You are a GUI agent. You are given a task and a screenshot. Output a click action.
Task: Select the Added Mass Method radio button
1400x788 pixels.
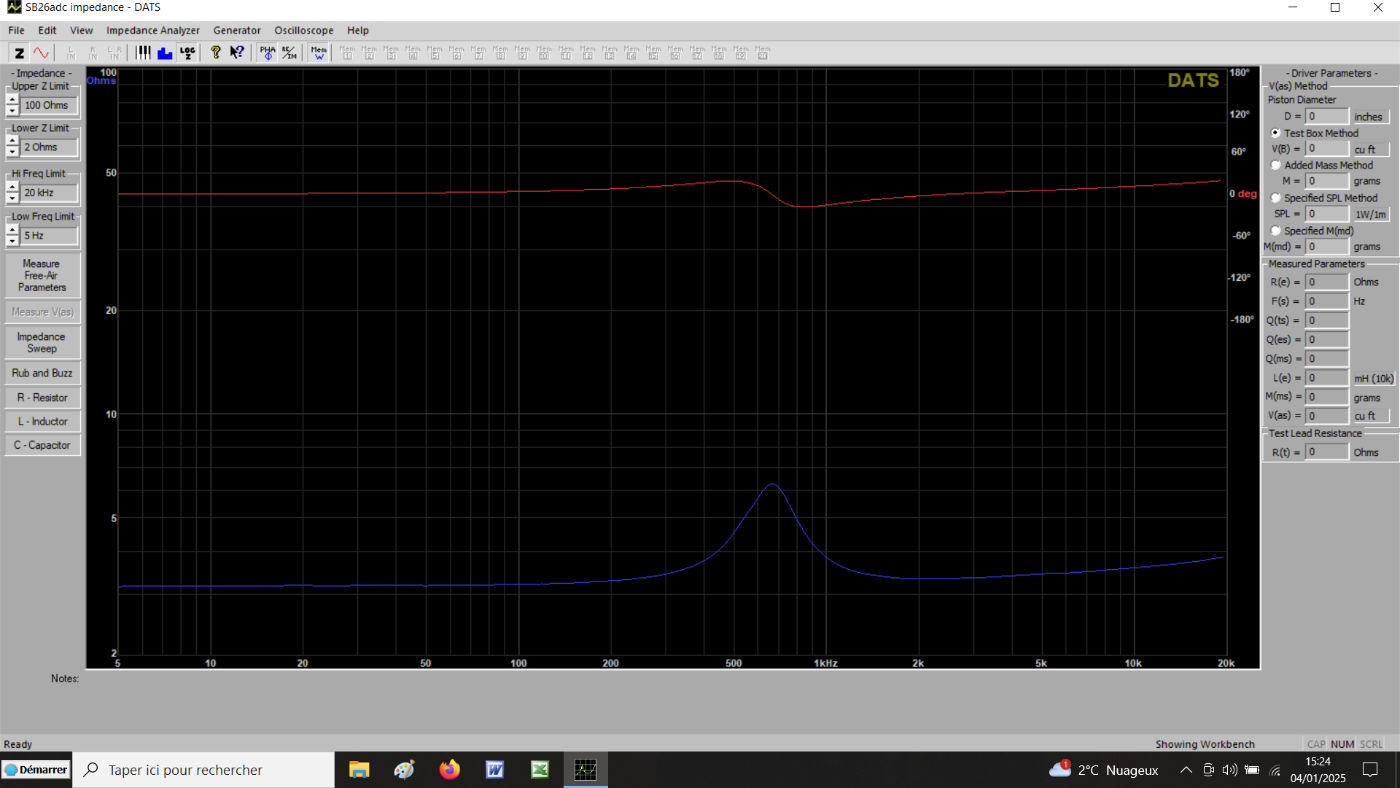[1276, 165]
